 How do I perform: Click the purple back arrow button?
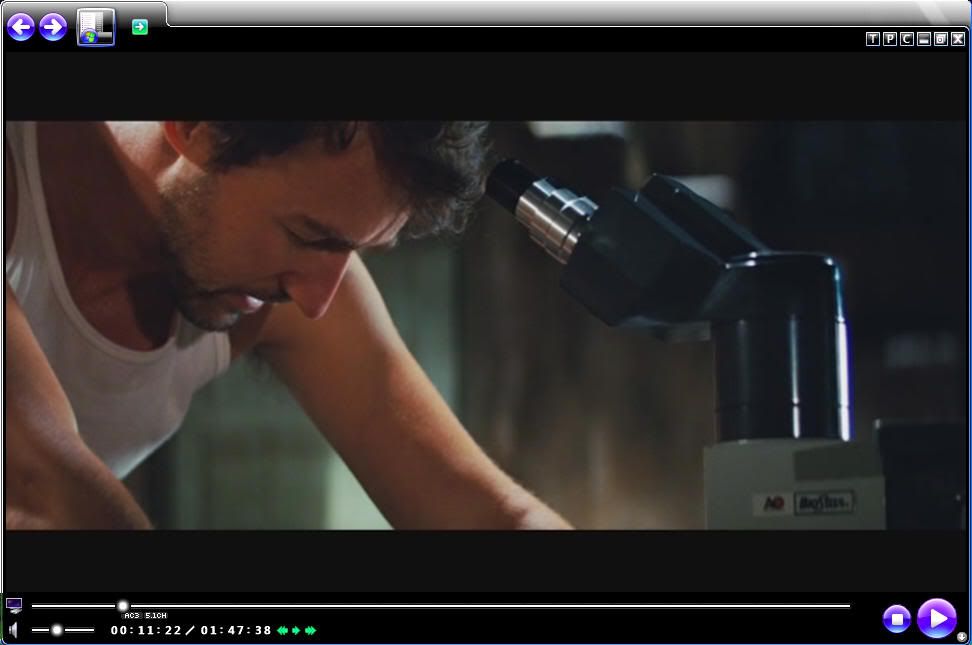point(20,27)
